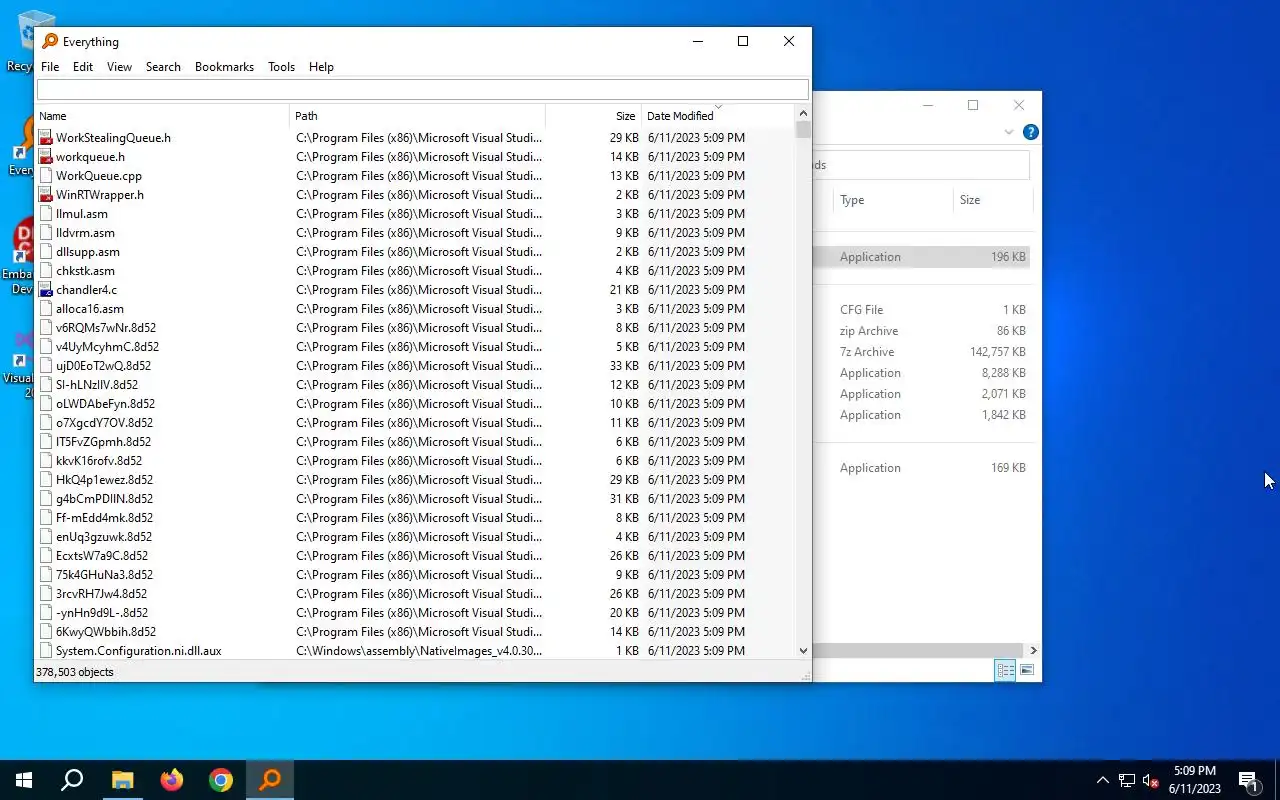
Task: Sort by Size column header in Everything
Action: click(593, 116)
